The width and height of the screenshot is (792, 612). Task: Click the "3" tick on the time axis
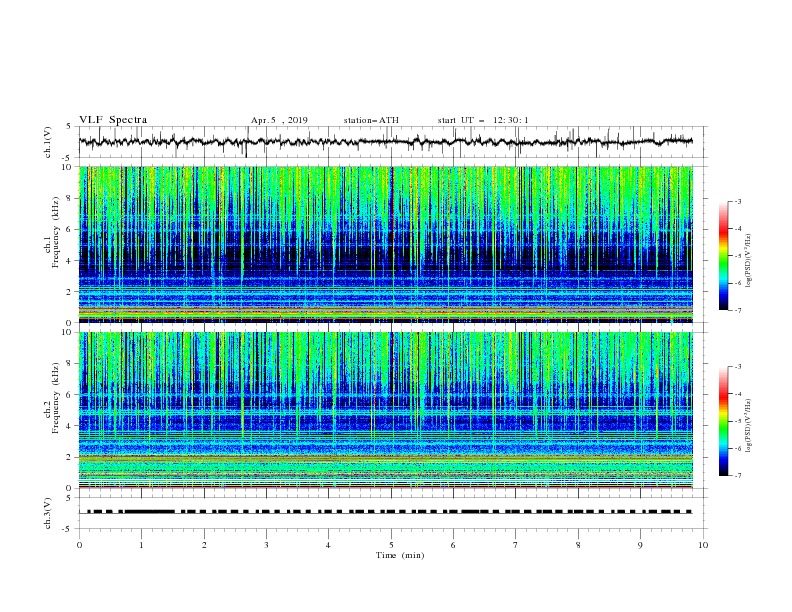pos(266,545)
